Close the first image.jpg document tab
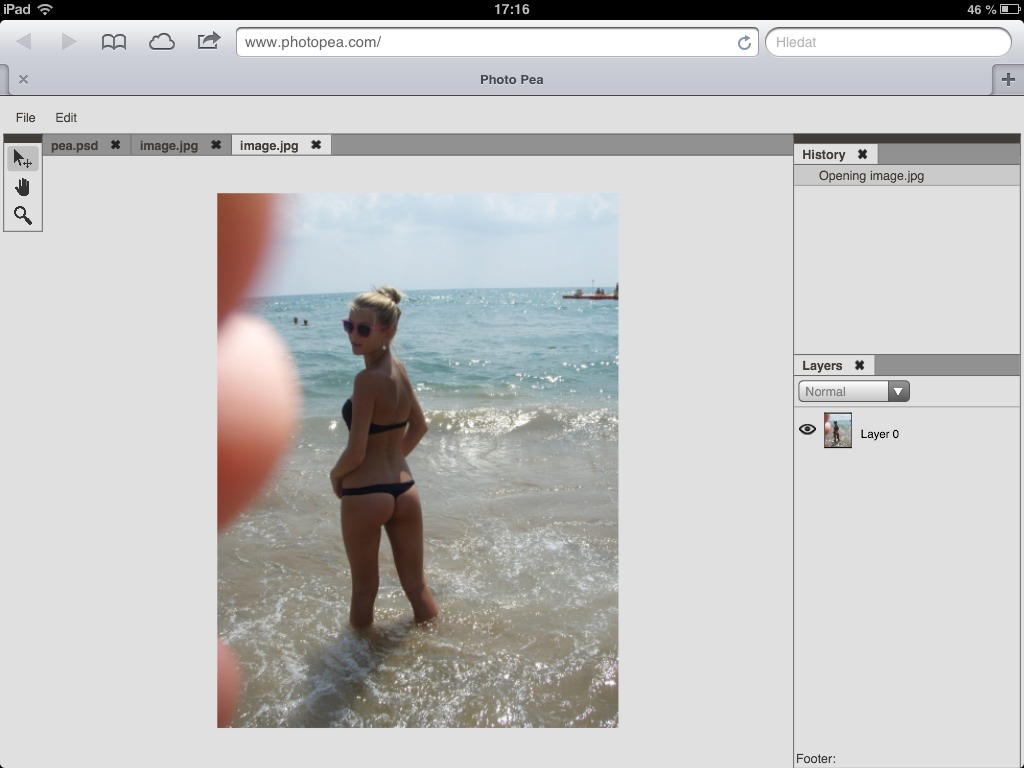The image size is (1024, 768). (x=216, y=145)
